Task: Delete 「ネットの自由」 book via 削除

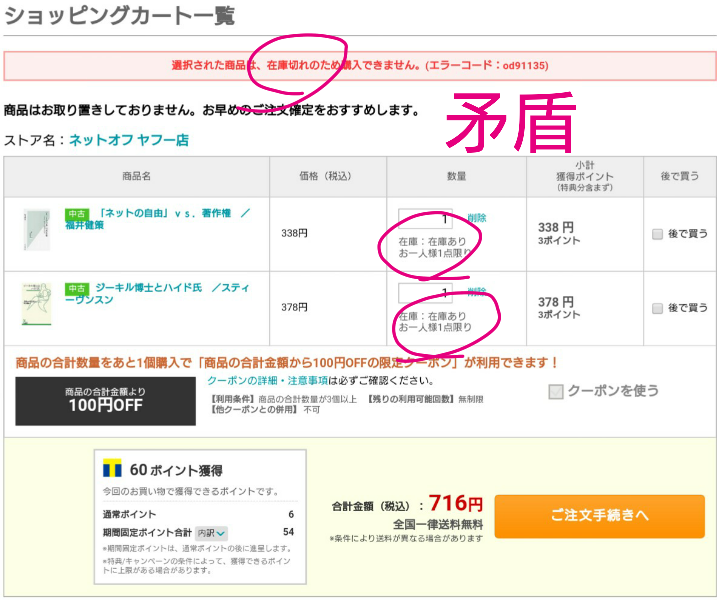Action: [477, 218]
